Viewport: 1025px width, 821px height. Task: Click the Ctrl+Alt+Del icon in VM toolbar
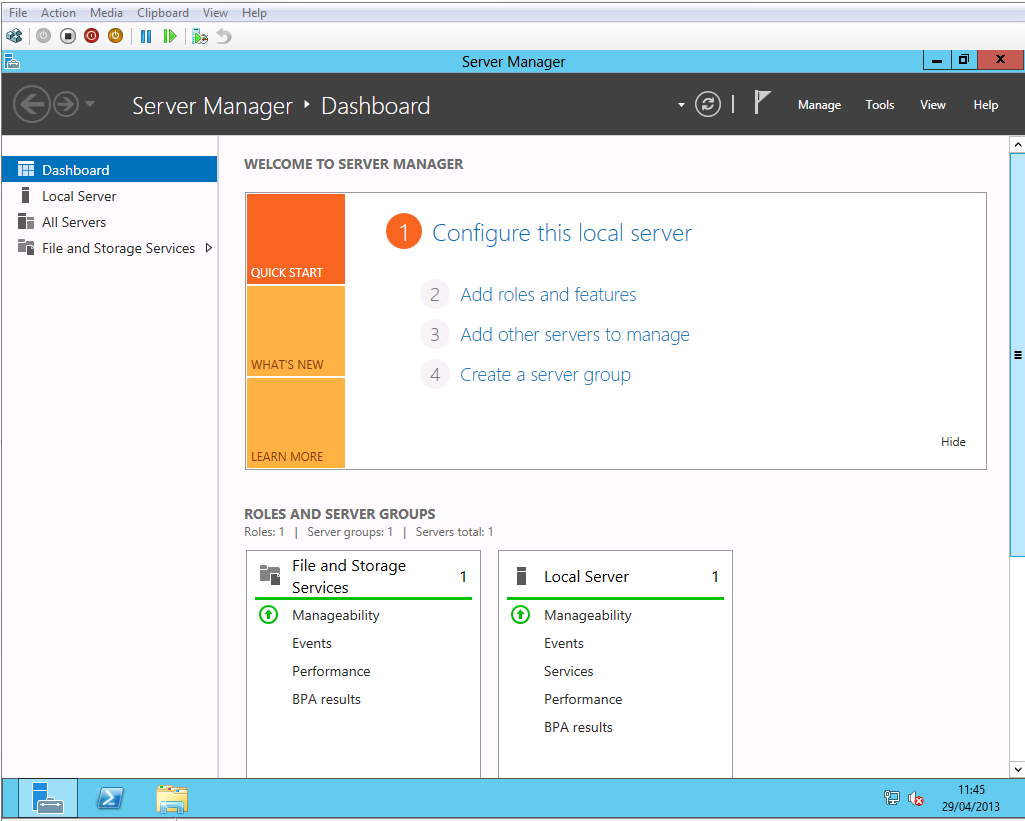click(14, 36)
